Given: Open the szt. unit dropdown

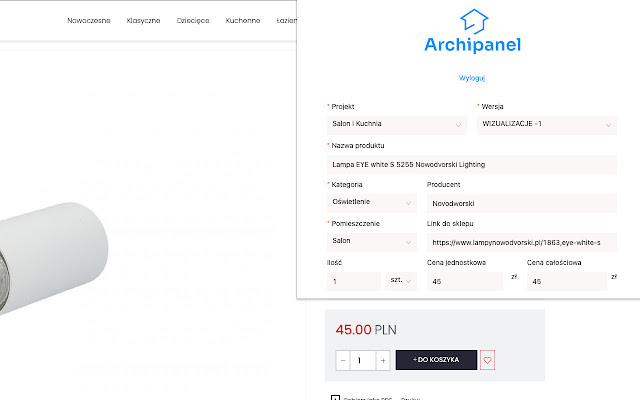Looking at the screenshot, I should [401, 281].
